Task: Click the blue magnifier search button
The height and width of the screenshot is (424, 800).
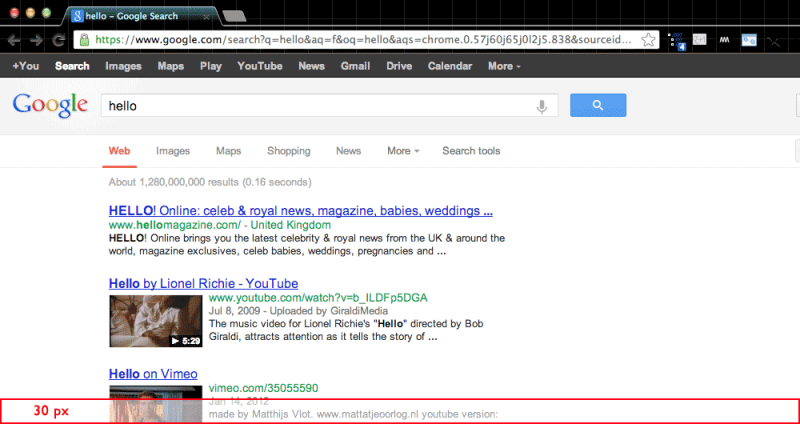Action: coord(598,105)
